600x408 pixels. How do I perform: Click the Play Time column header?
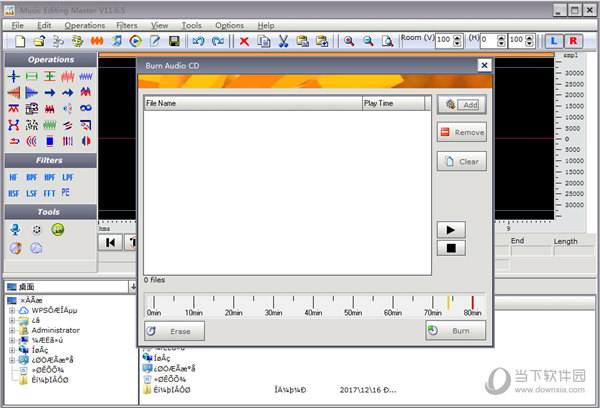[393, 103]
